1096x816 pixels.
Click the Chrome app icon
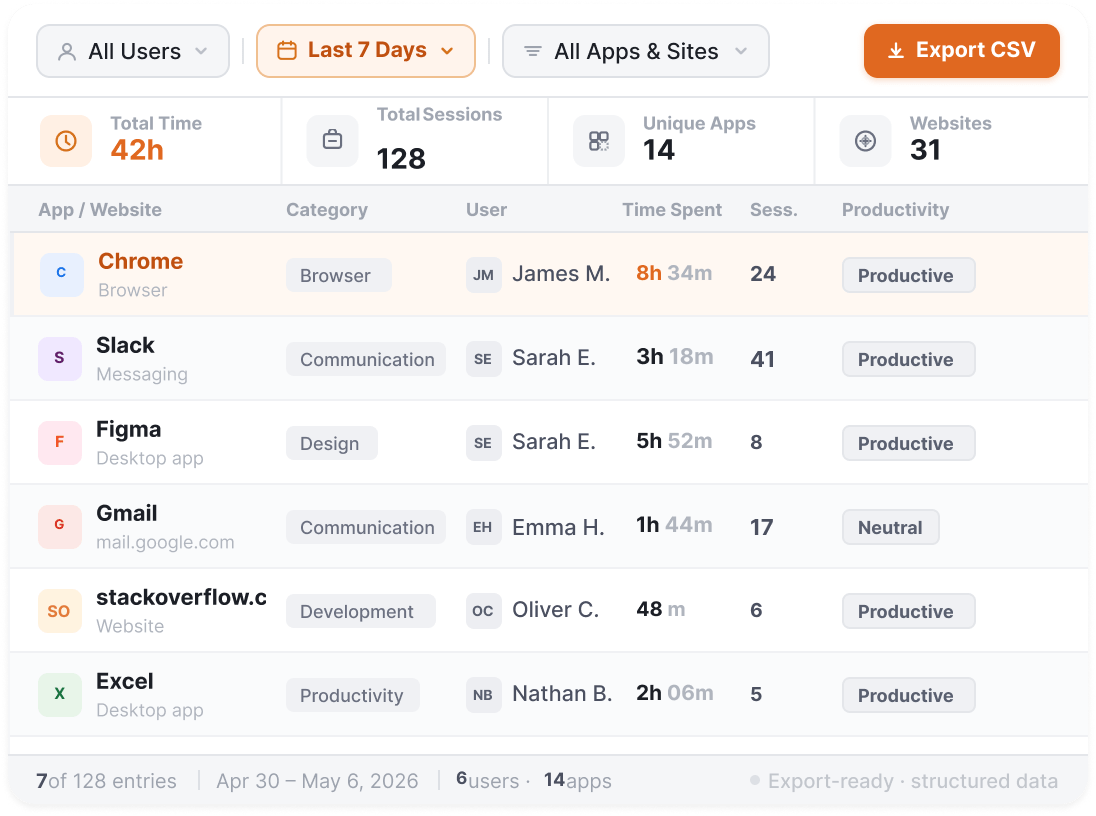62,275
